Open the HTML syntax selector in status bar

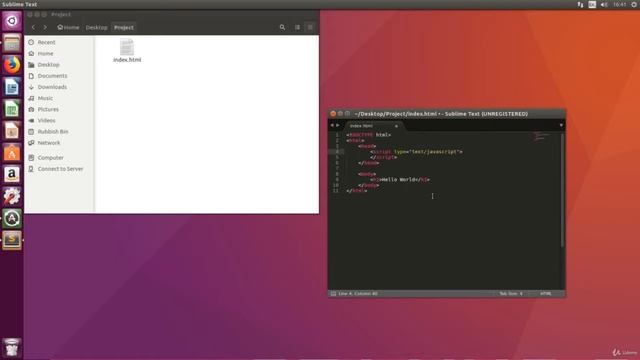(545, 293)
